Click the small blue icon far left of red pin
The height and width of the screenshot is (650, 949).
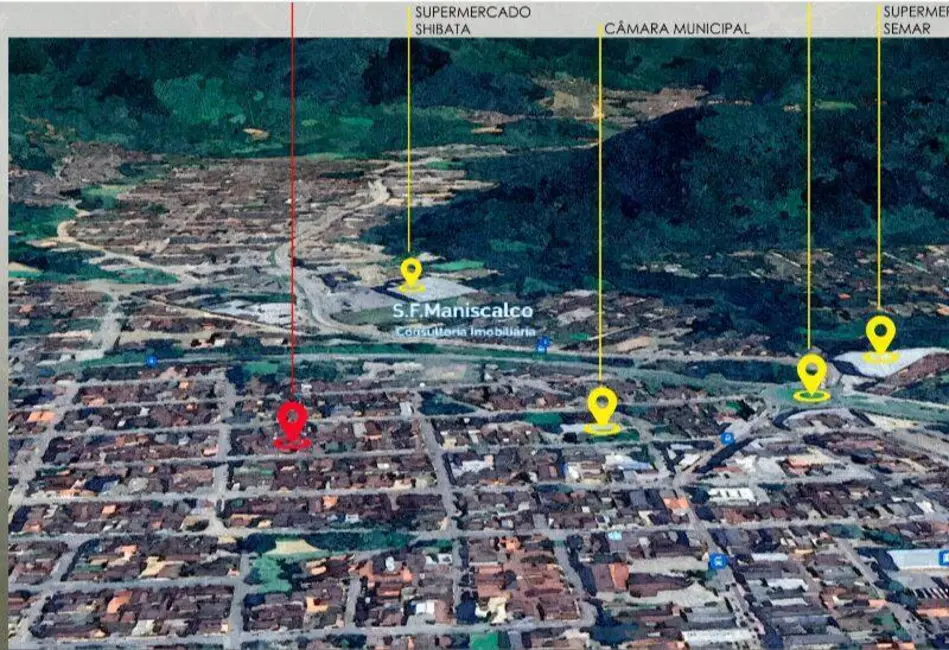click(151, 361)
